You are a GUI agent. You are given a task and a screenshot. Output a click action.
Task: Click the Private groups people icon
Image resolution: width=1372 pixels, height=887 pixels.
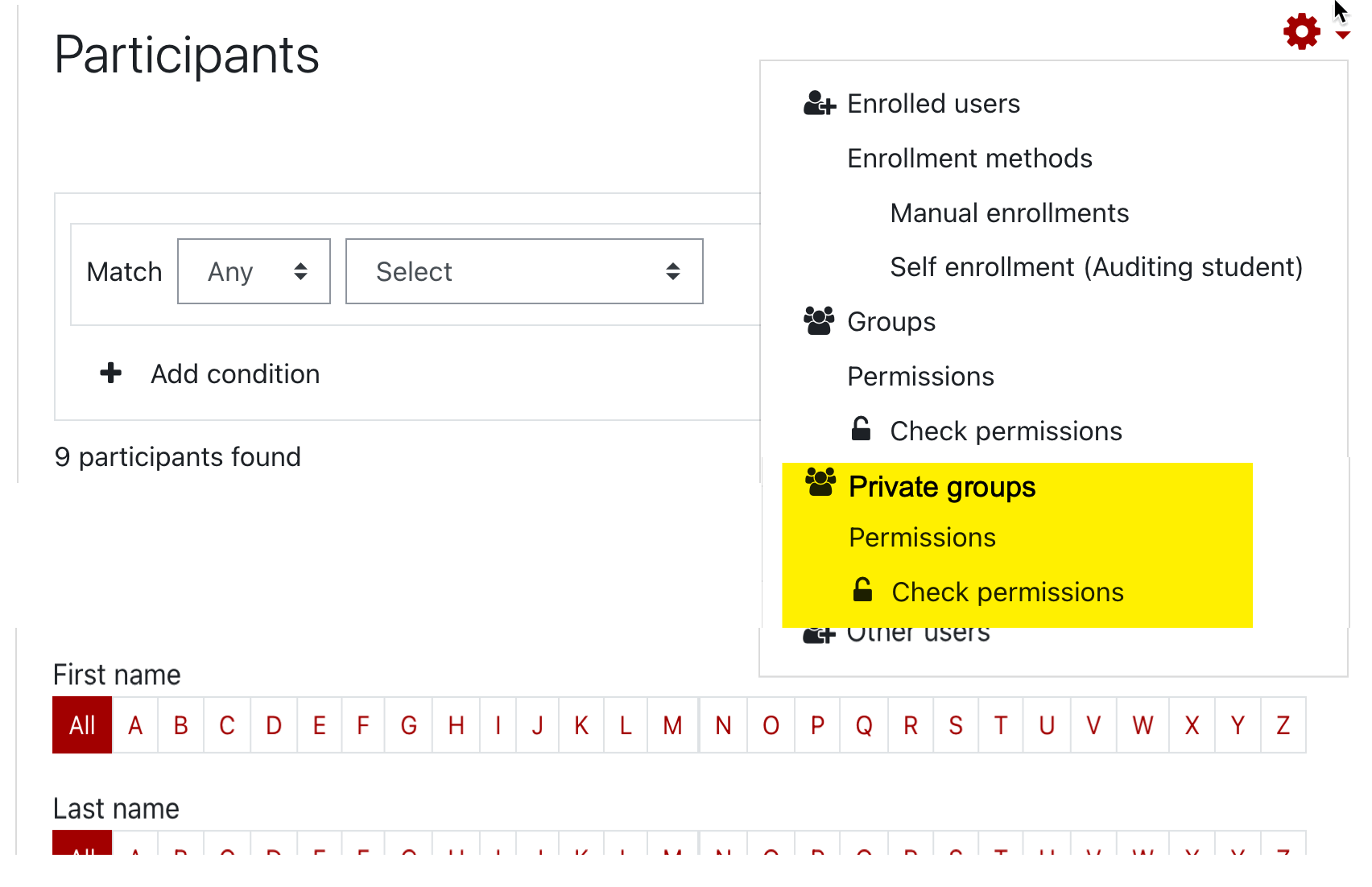click(x=820, y=482)
